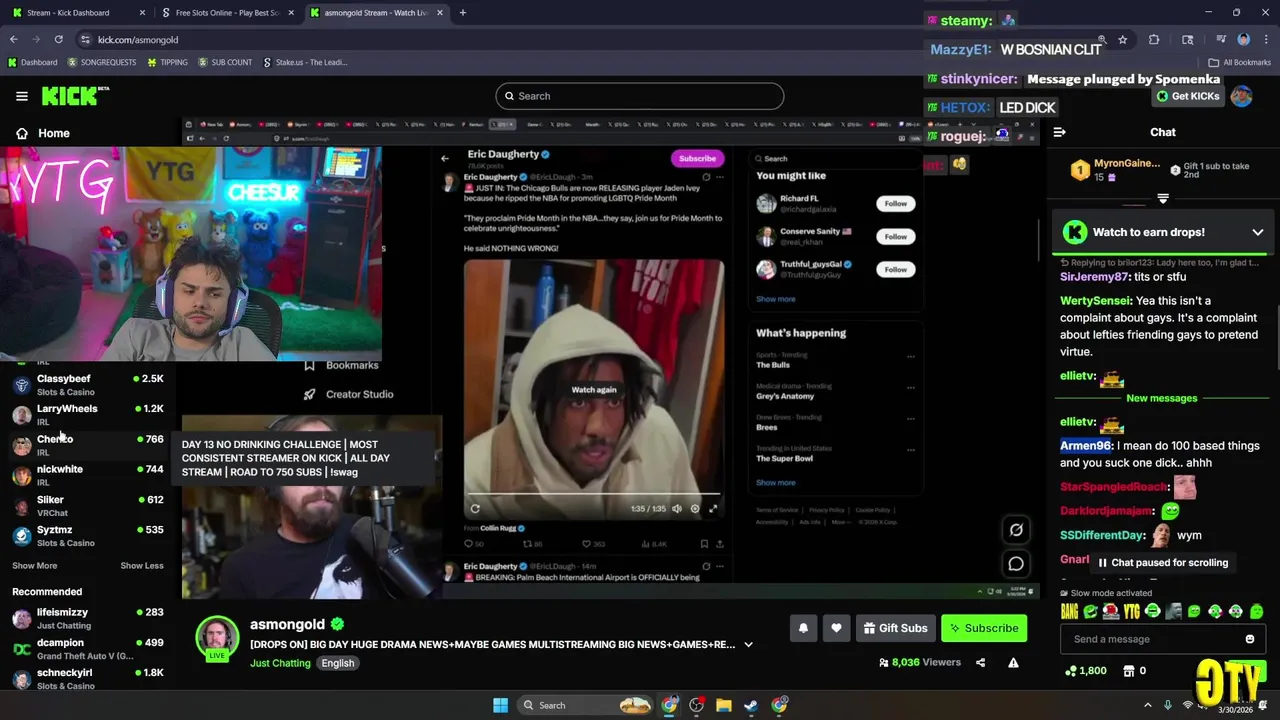Click the rotate icon on the stream overlay
Image resolution: width=1280 pixels, height=720 pixels.
[x=1016, y=530]
